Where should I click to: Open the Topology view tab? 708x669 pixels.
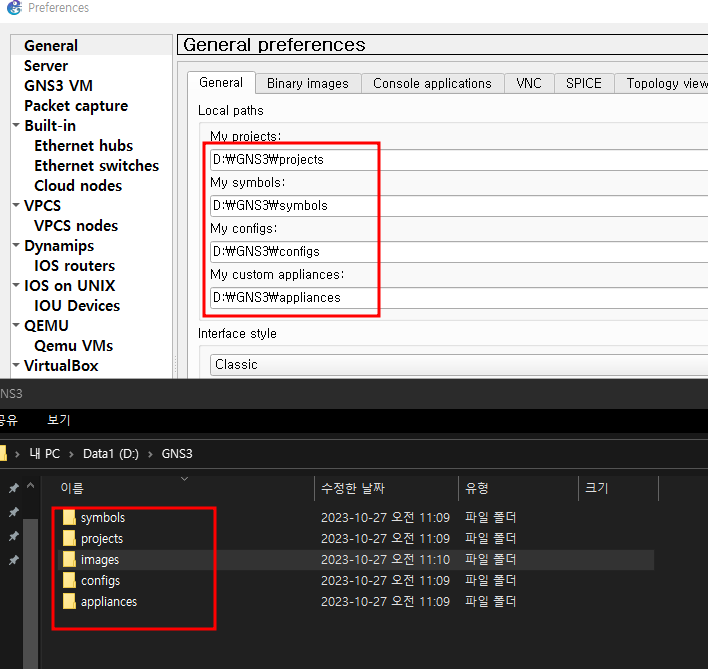tap(661, 84)
